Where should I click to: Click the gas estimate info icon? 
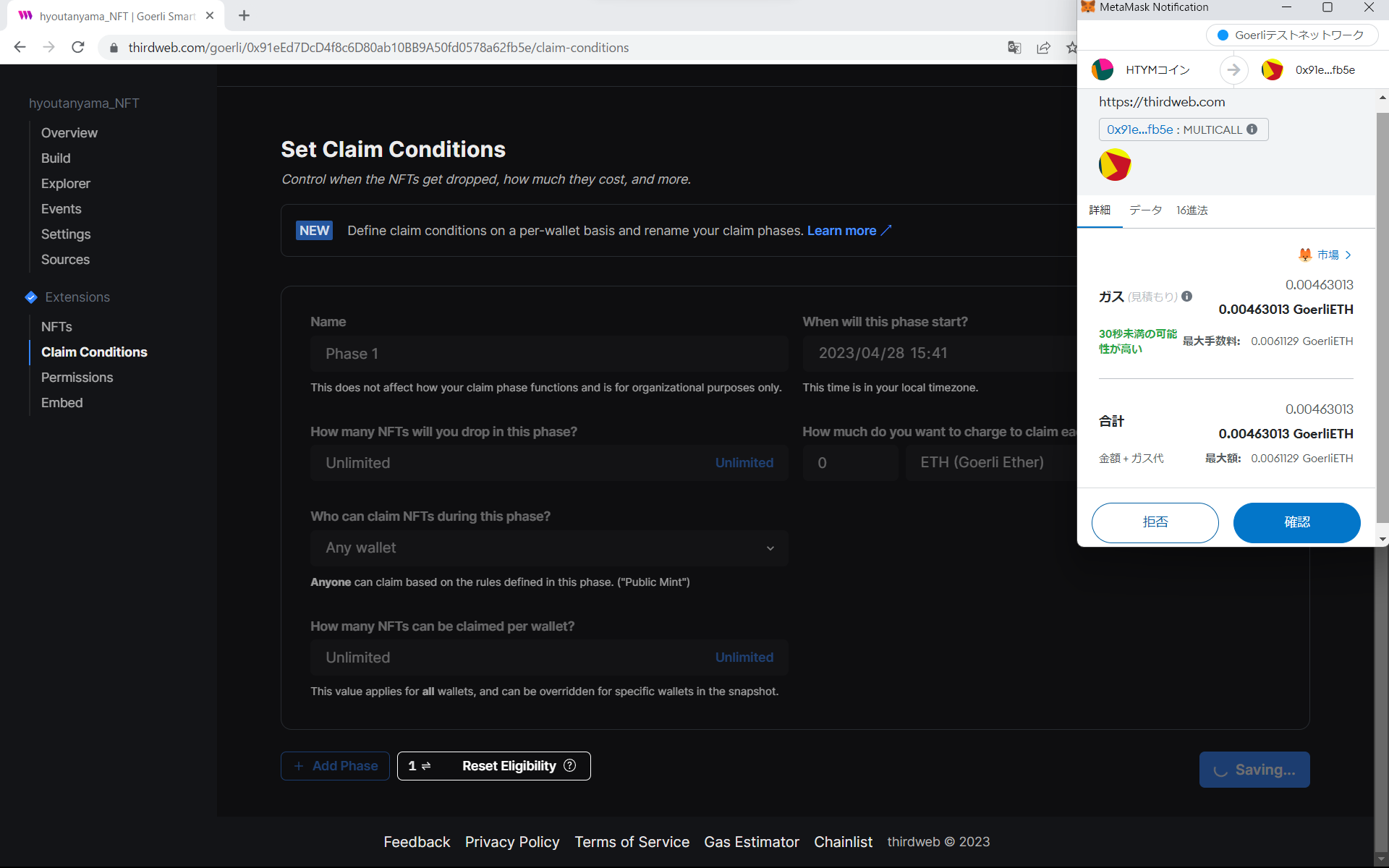(1187, 296)
